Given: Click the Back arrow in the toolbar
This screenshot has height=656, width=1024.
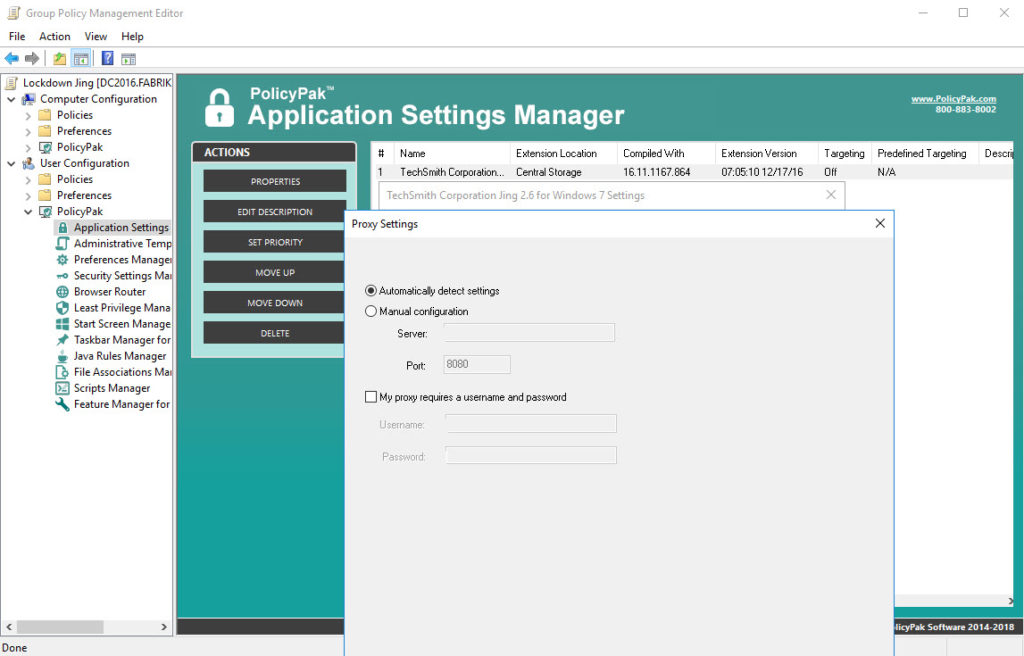Looking at the screenshot, I should click(x=12, y=59).
